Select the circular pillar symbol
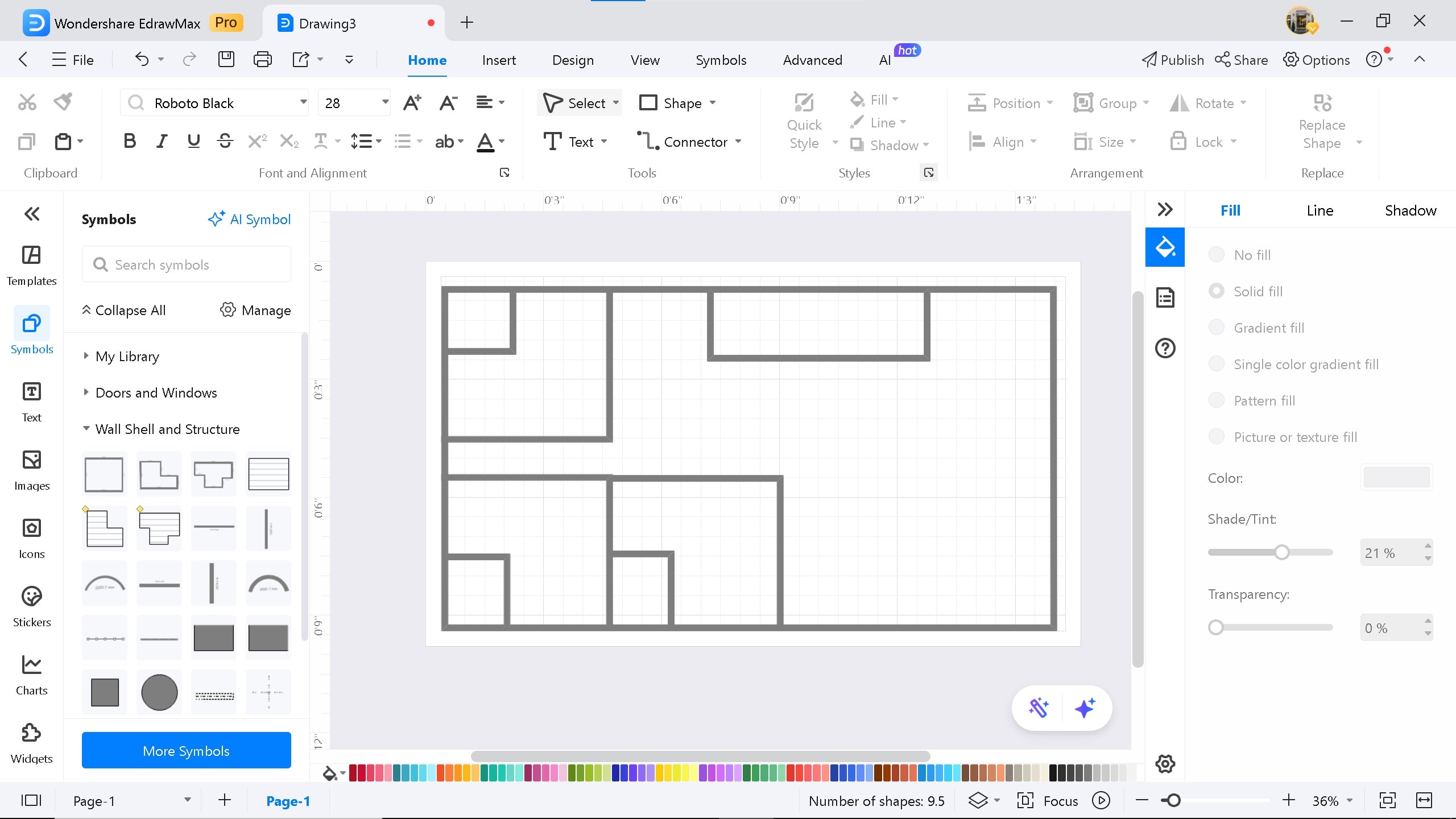The width and height of the screenshot is (1456, 819). pos(159,692)
